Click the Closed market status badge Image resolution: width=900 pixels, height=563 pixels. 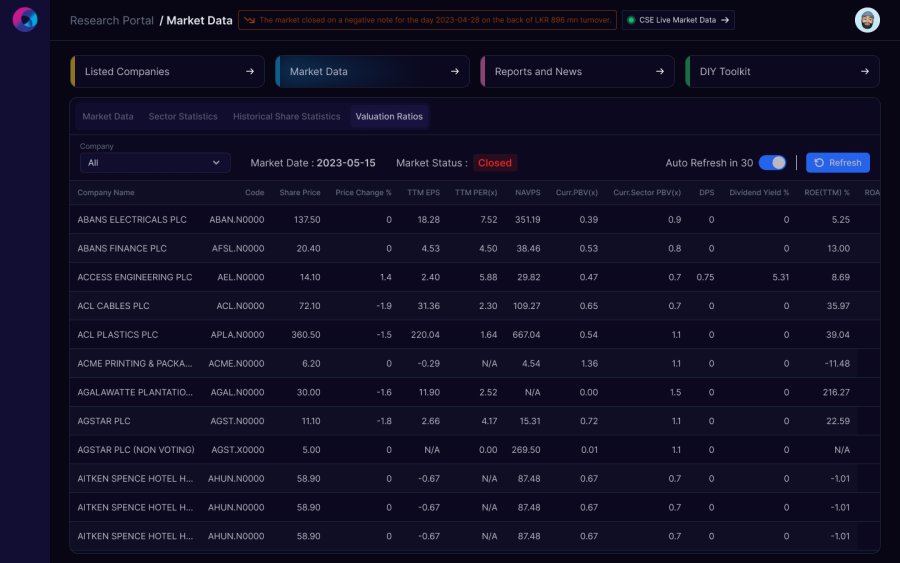pos(495,163)
